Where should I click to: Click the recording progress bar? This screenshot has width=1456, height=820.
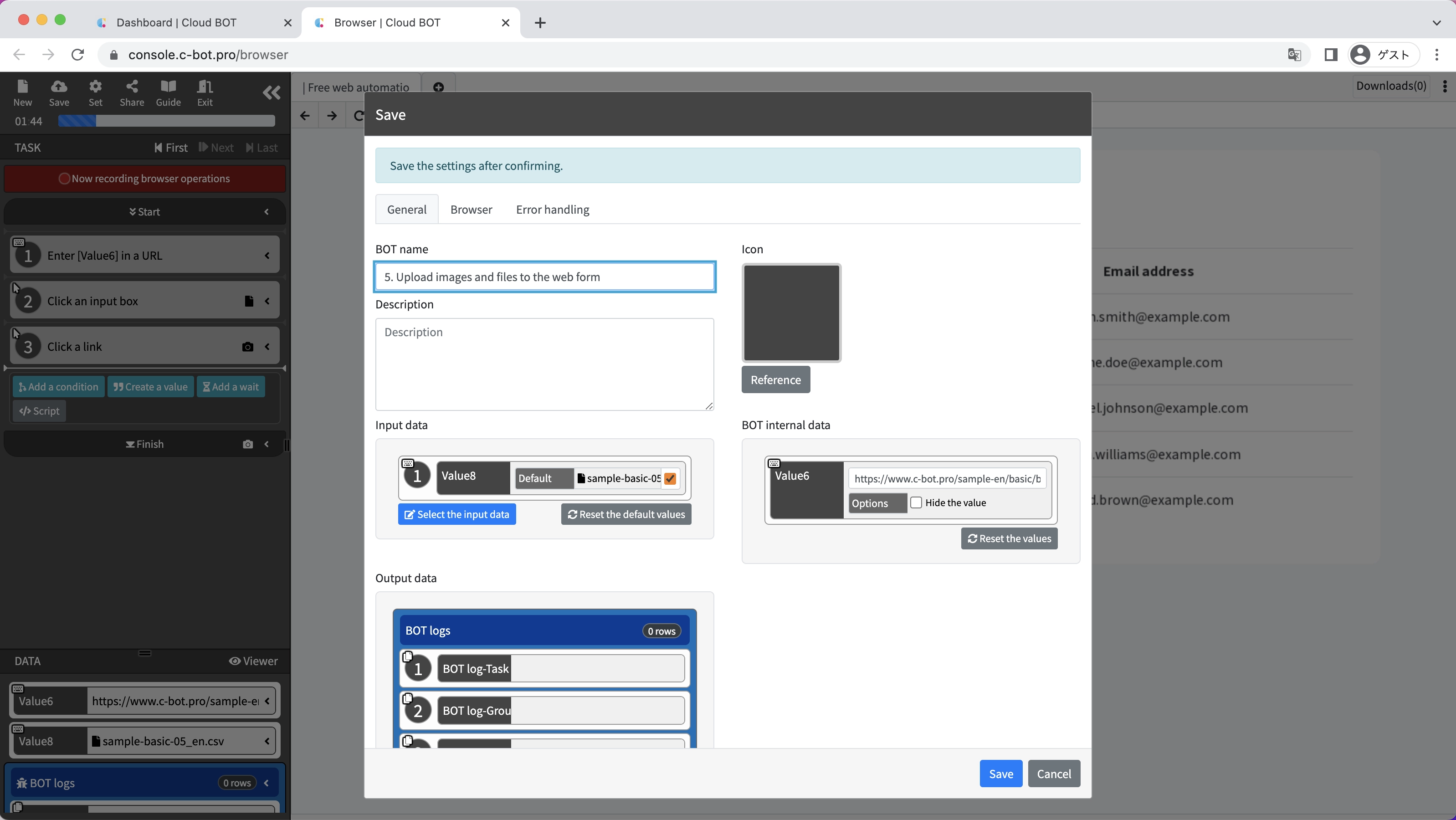166,121
